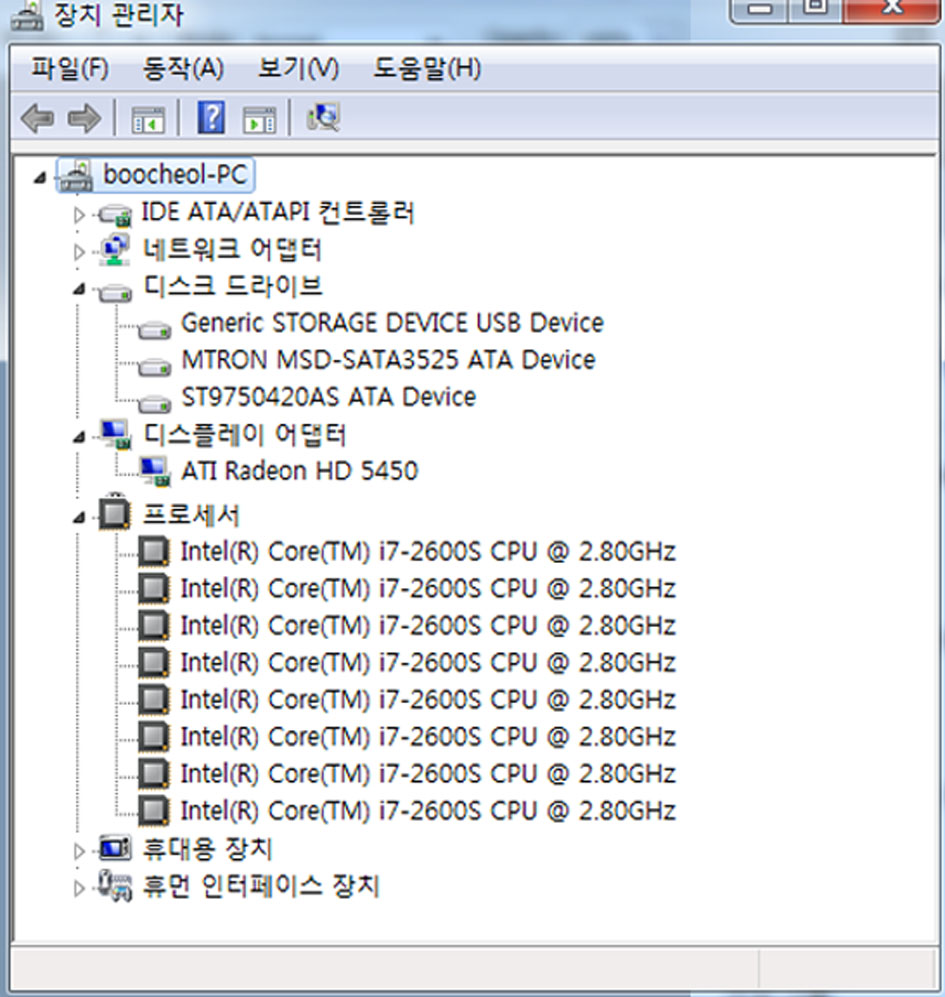The height and width of the screenshot is (997, 945).
Task: Collapse the boocheol-PC root node
Action: coord(39,177)
